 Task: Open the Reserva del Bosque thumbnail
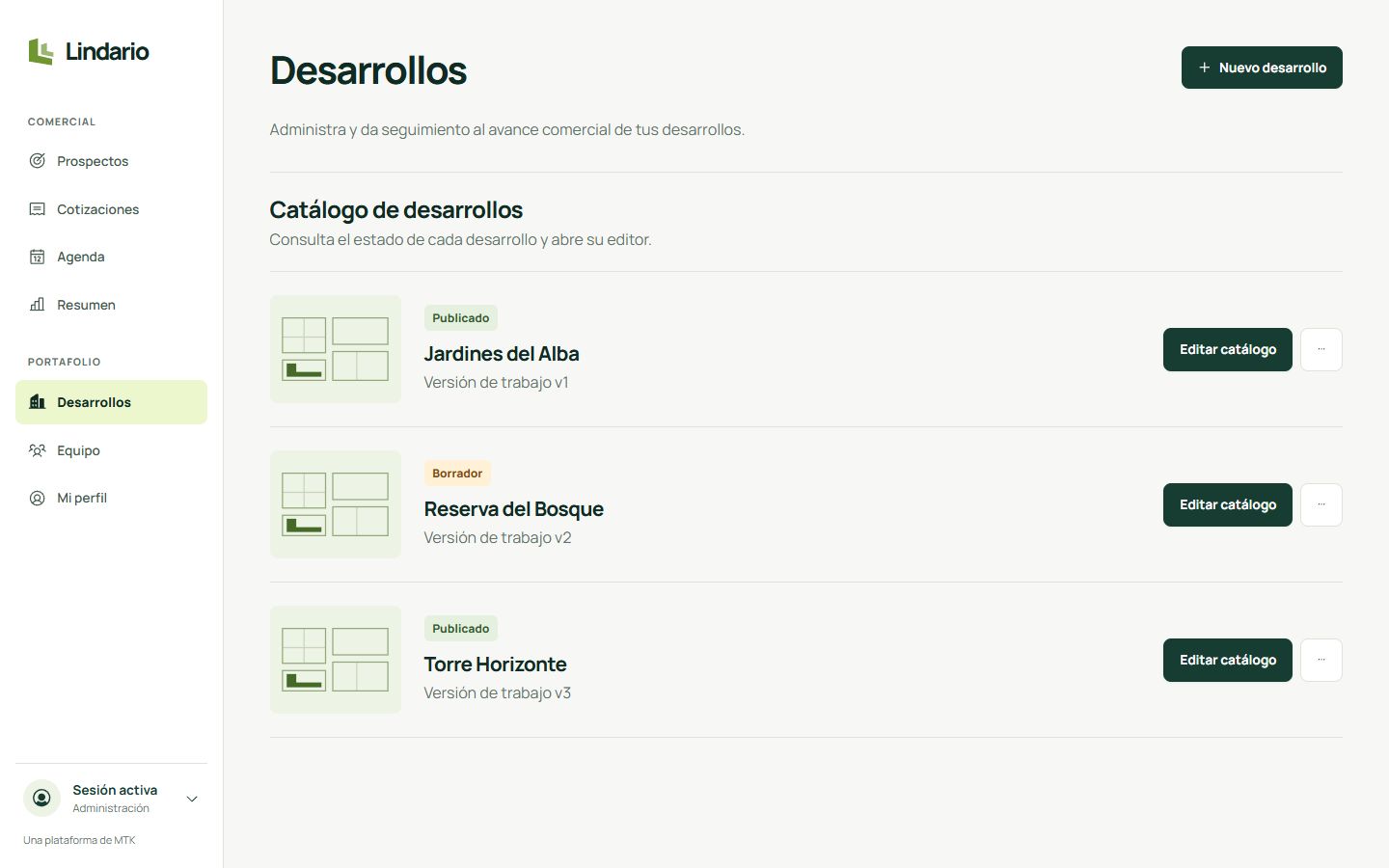click(336, 504)
